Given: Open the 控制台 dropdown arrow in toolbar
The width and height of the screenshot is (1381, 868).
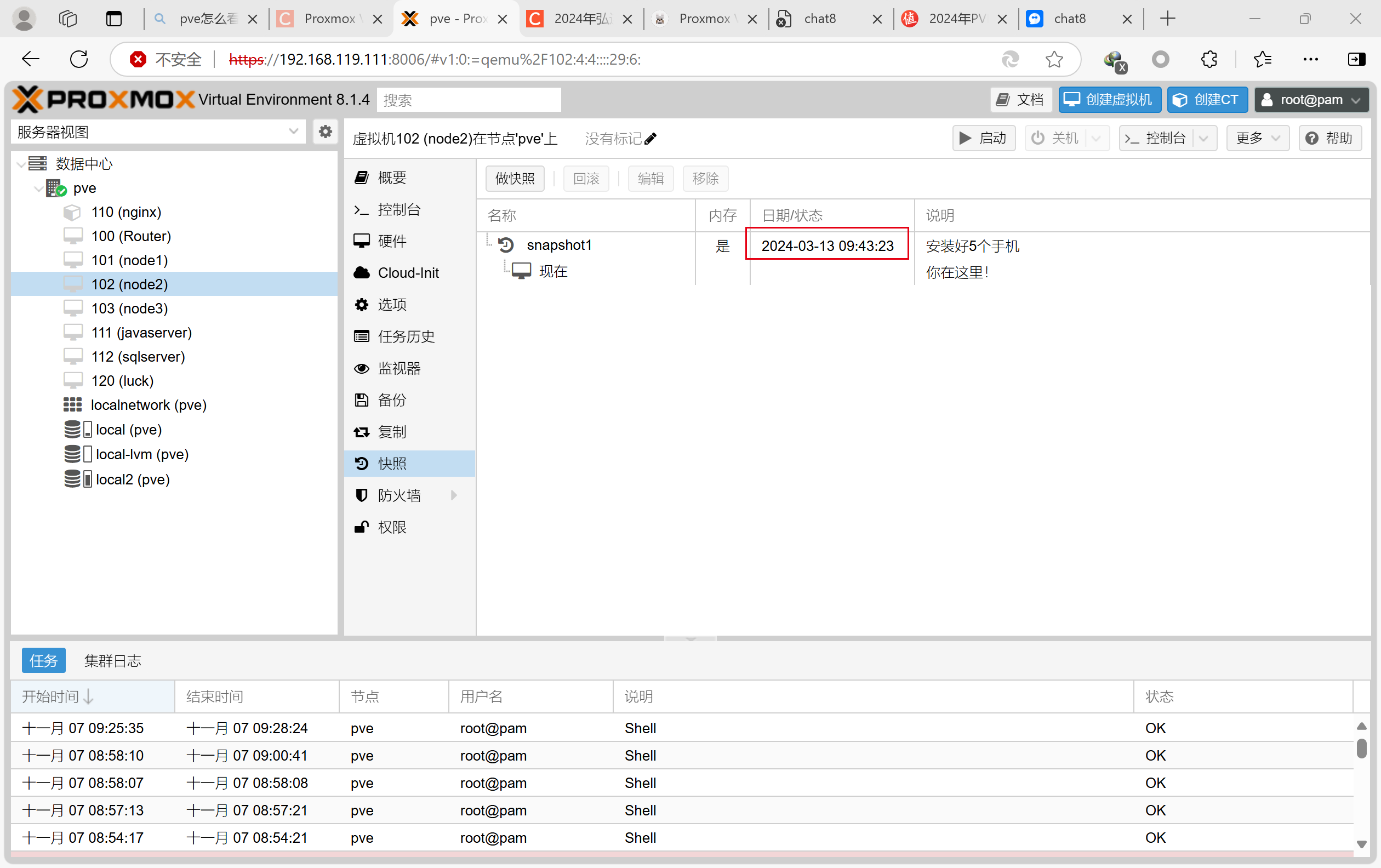Looking at the screenshot, I should 1204,138.
